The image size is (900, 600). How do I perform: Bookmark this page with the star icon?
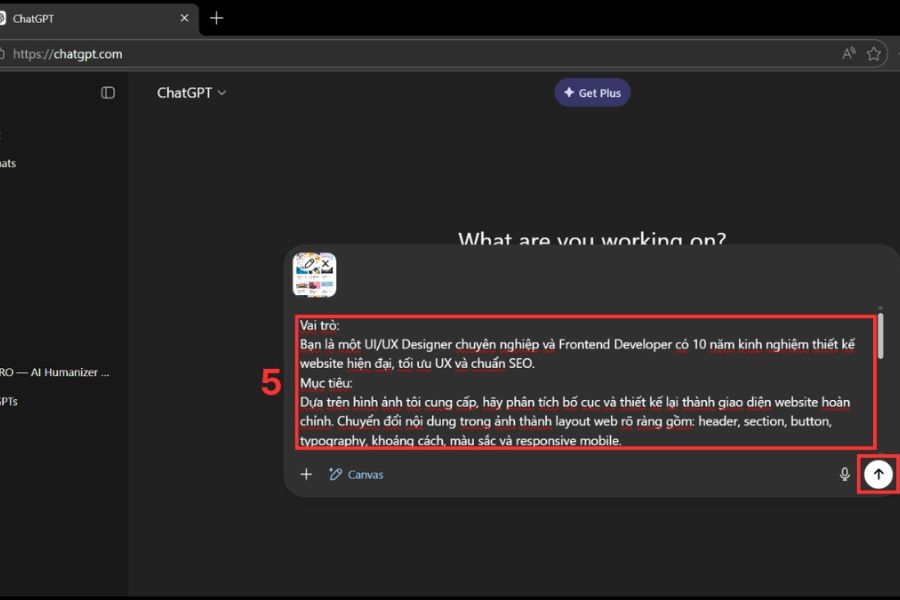pyautogui.click(x=874, y=54)
